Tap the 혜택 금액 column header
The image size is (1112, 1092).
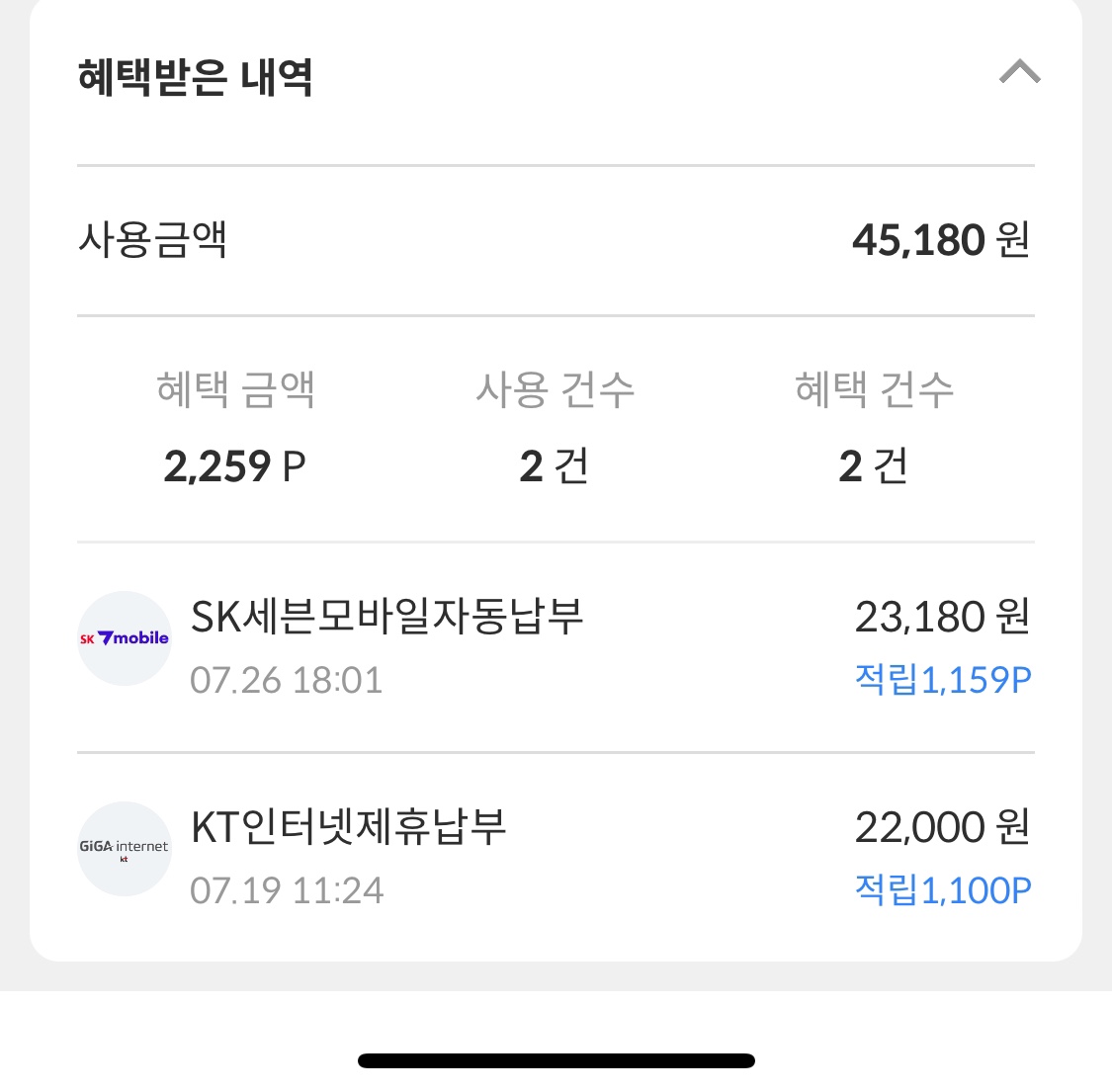point(236,389)
